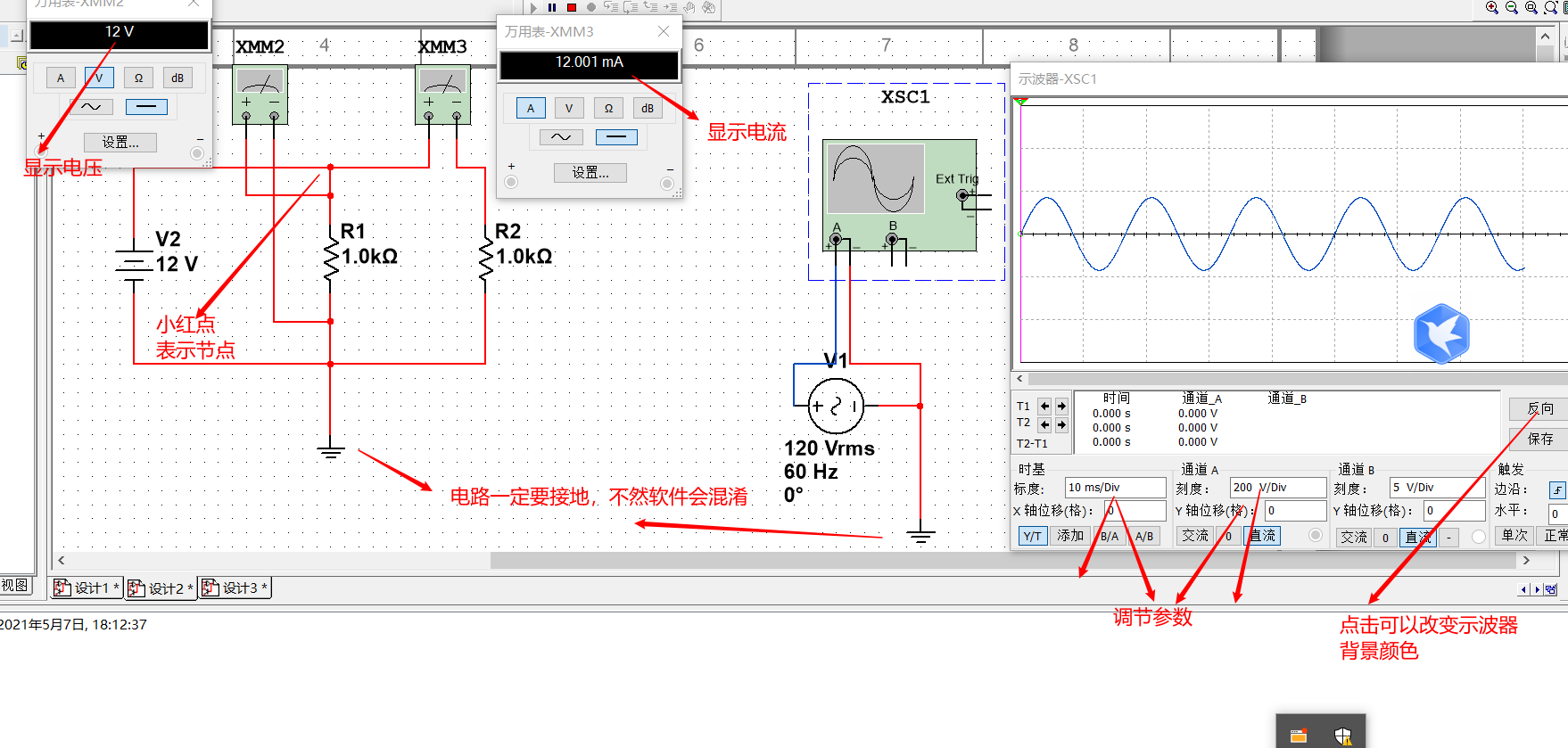The image size is (1568, 748).
Task: Click the 保存 save button on the oscilloscope
Action: point(1539,439)
